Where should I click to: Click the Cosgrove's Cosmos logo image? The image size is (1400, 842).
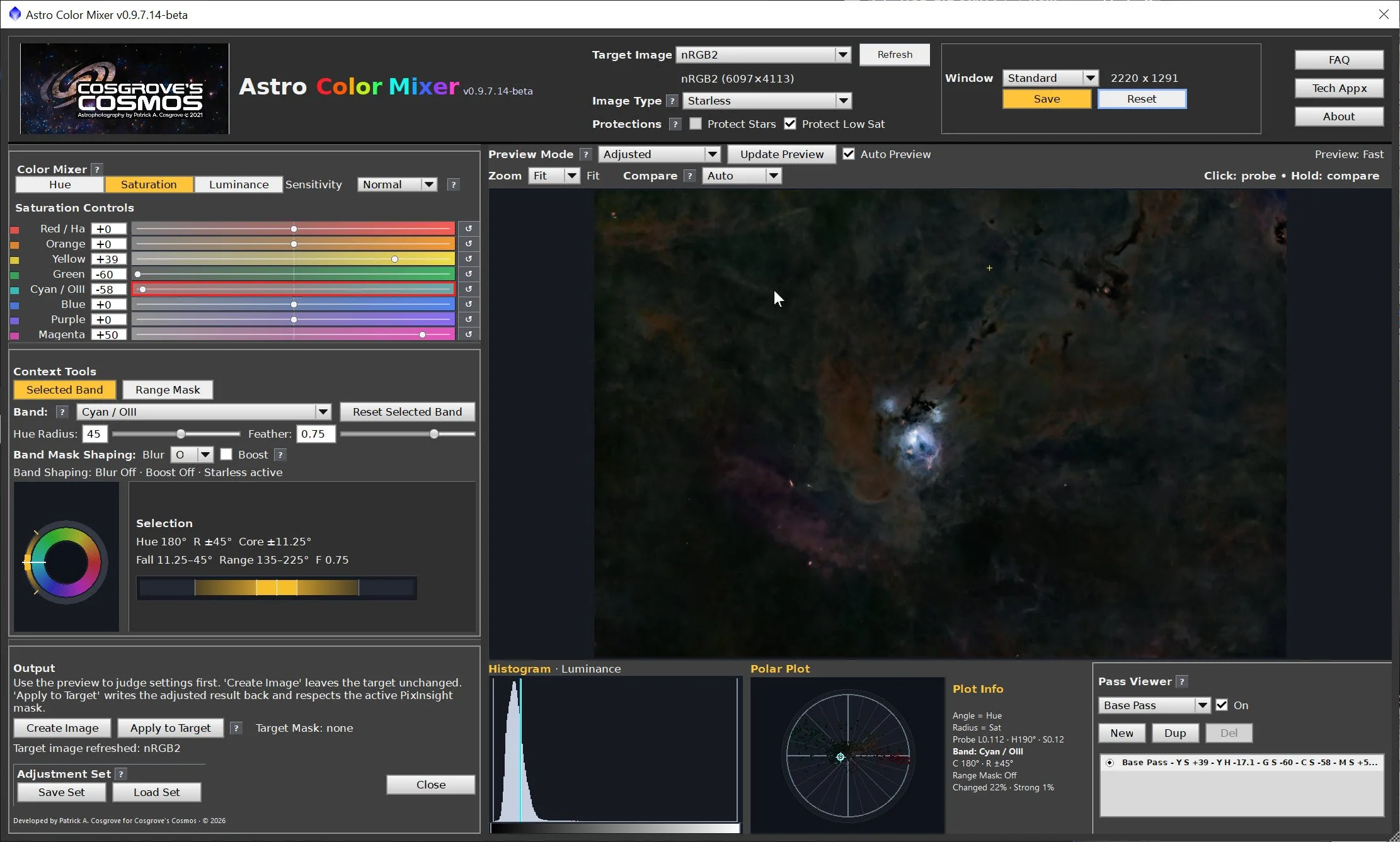pos(125,88)
